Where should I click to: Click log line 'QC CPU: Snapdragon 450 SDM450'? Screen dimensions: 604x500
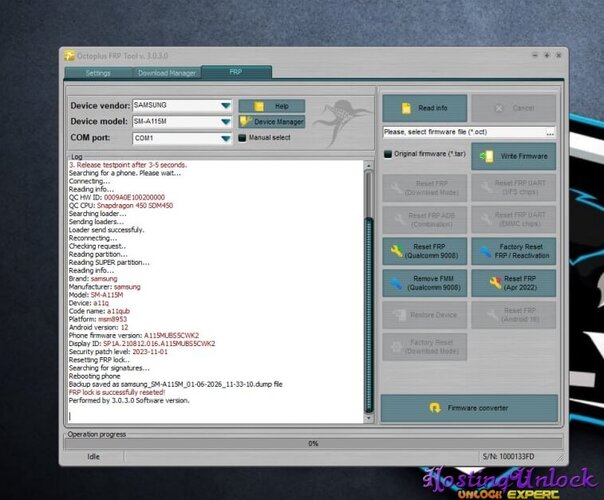tap(121, 205)
